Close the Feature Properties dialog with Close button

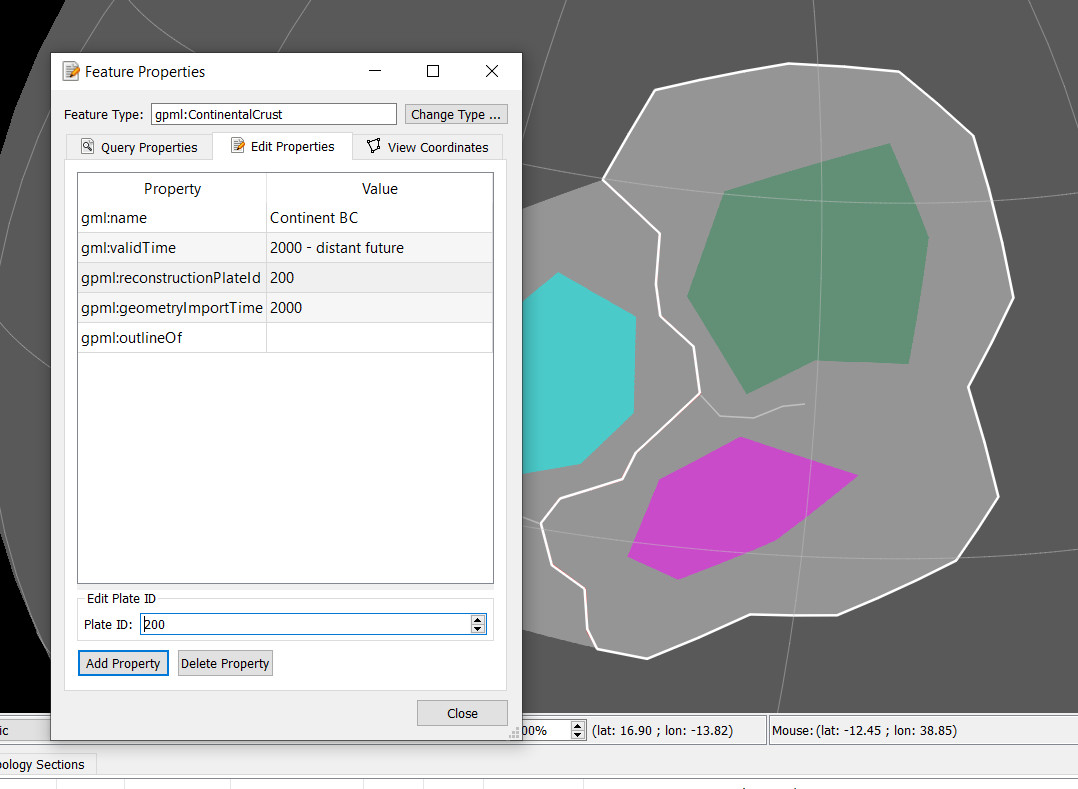(x=462, y=713)
